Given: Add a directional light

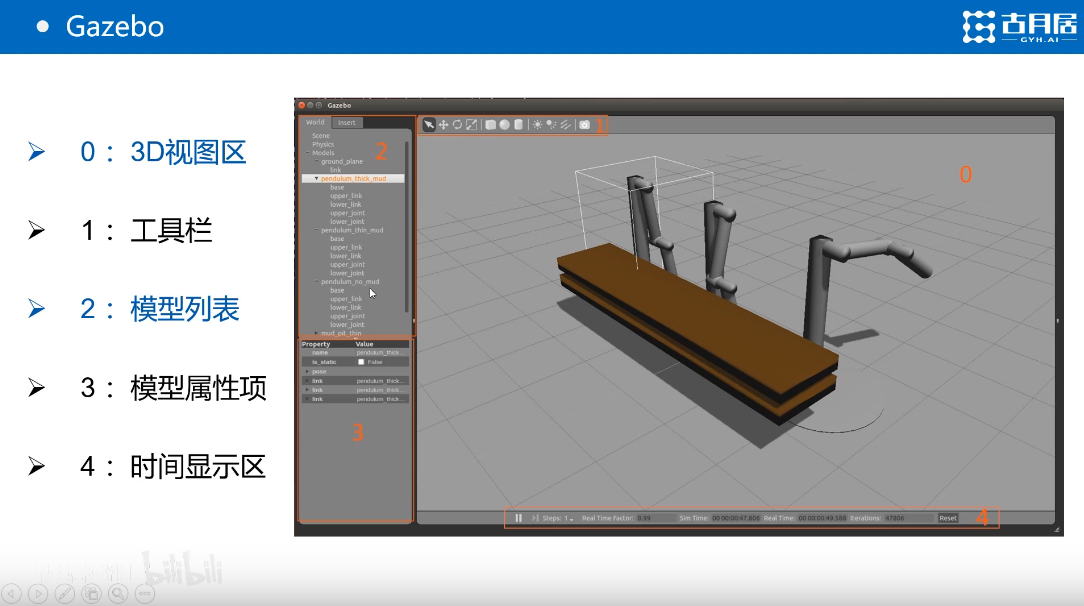Looking at the screenshot, I should click(x=566, y=124).
